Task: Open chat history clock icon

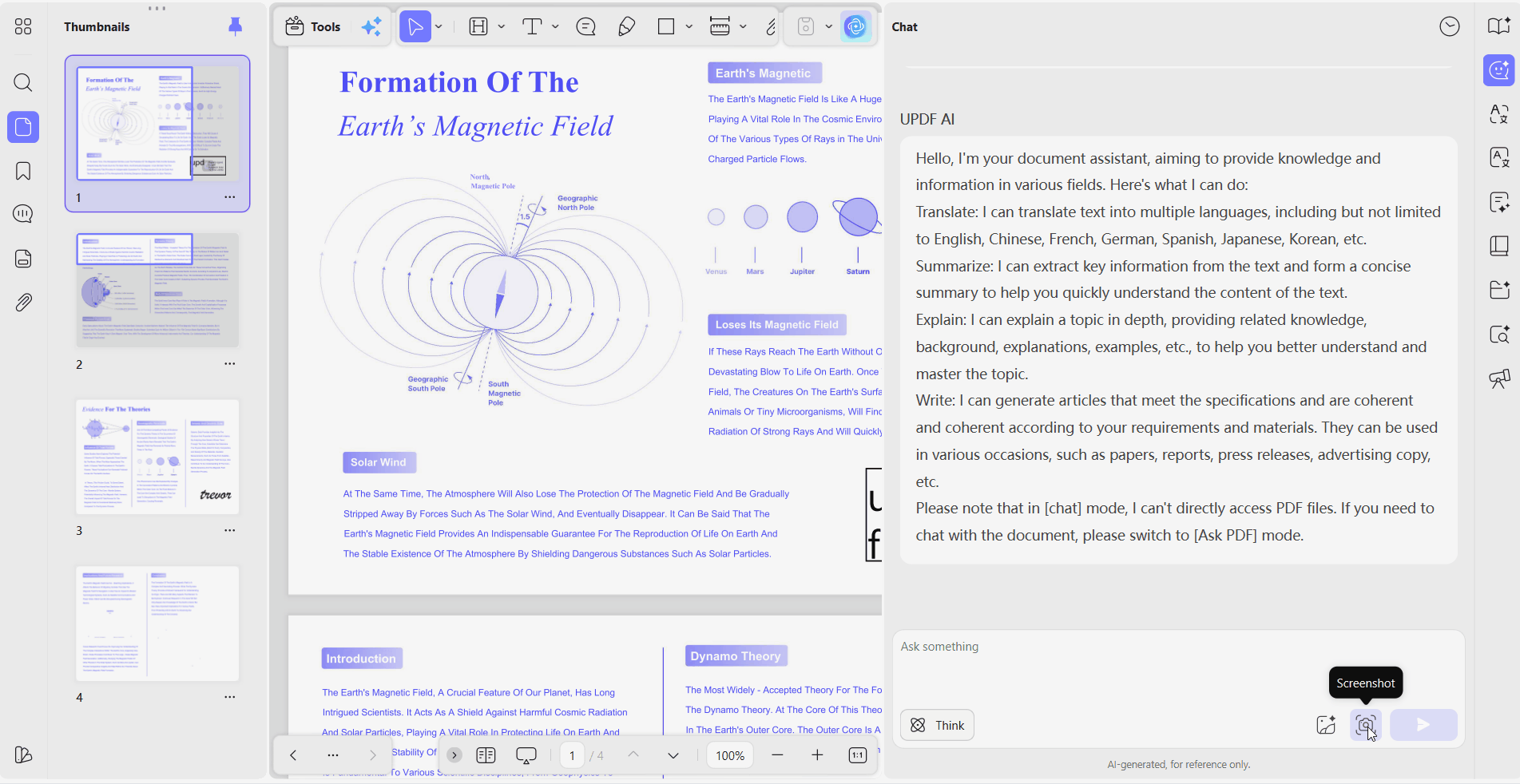Action: point(1449,26)
